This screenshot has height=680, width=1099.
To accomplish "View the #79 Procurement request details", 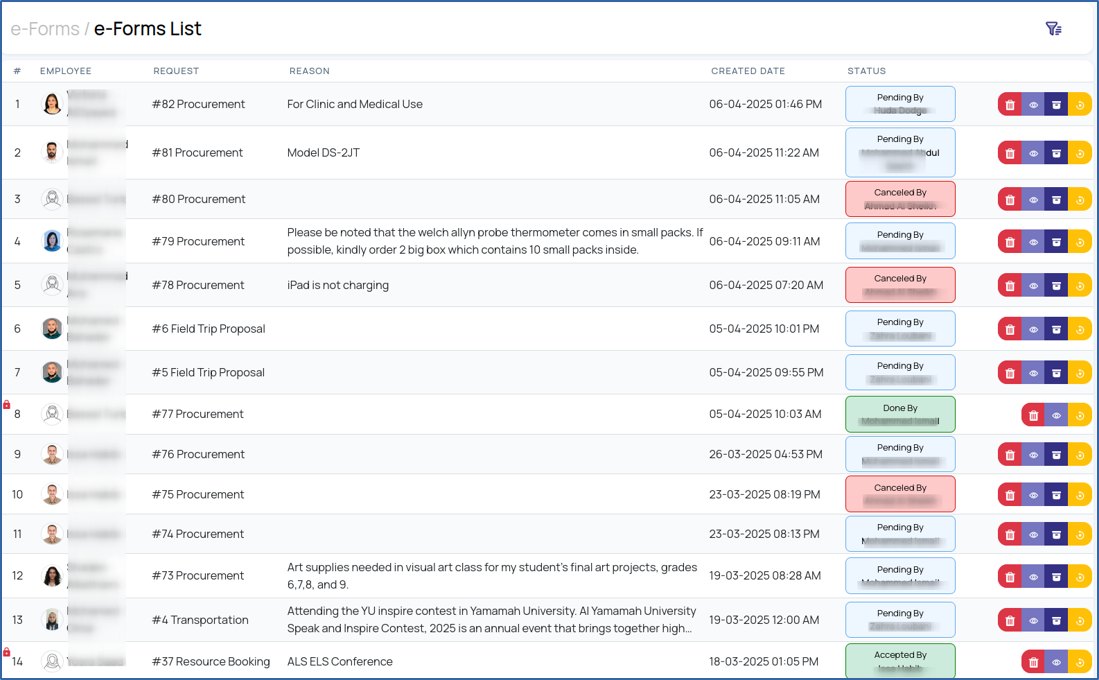I will point(1033,242).
